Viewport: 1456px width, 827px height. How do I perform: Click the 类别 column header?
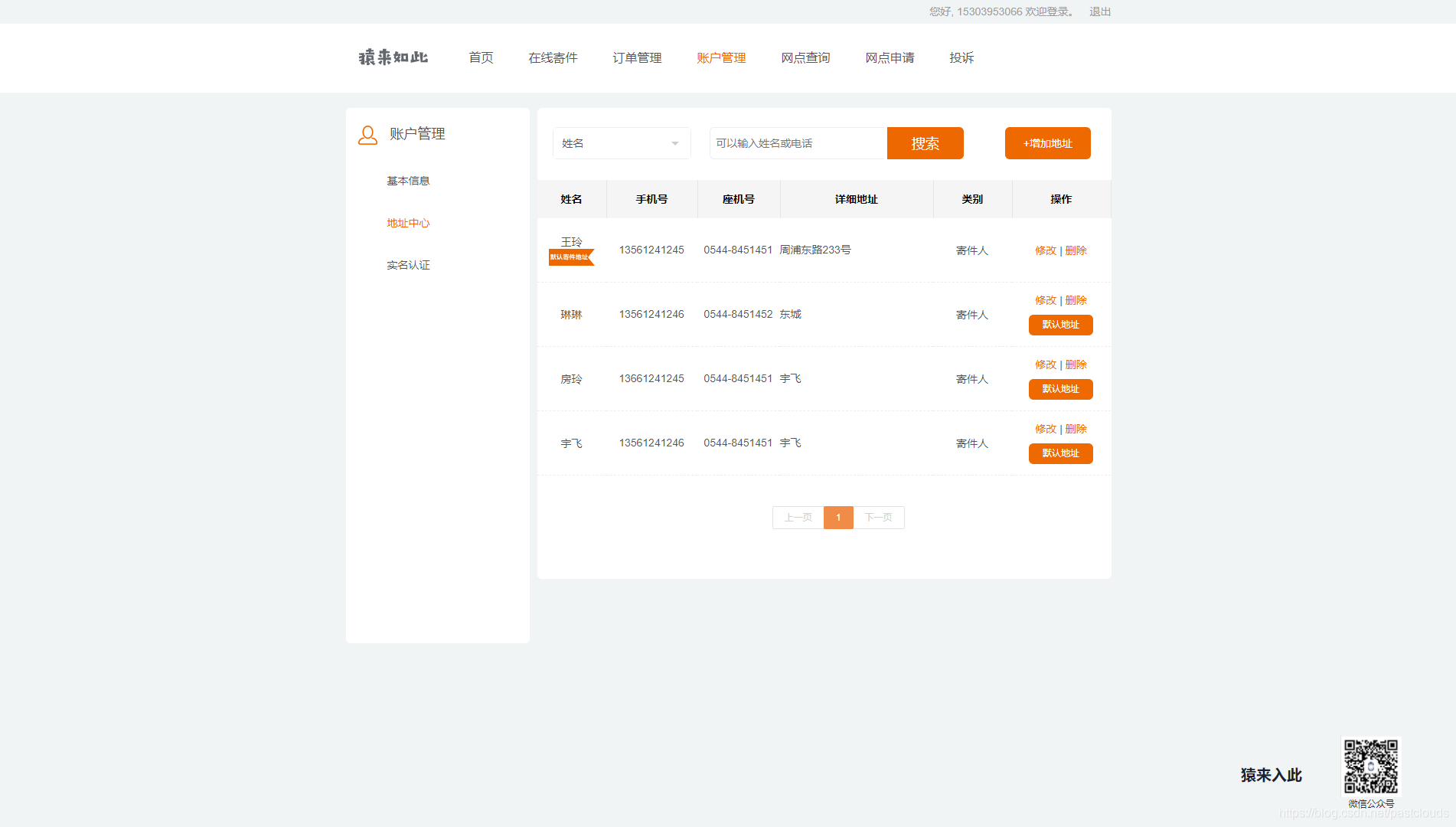[972, 199]
